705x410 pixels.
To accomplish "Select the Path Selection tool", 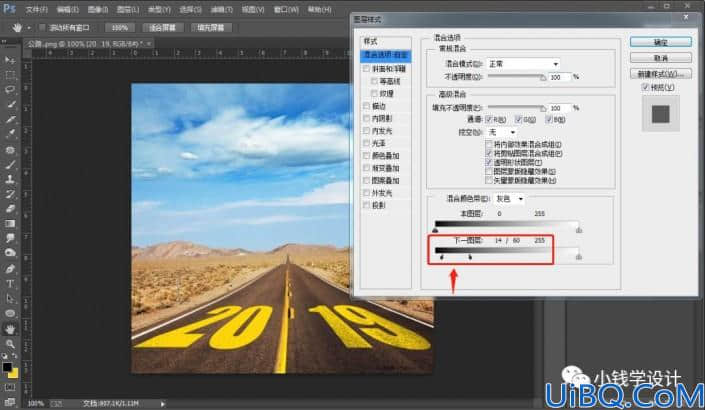I will pos(10,299).
